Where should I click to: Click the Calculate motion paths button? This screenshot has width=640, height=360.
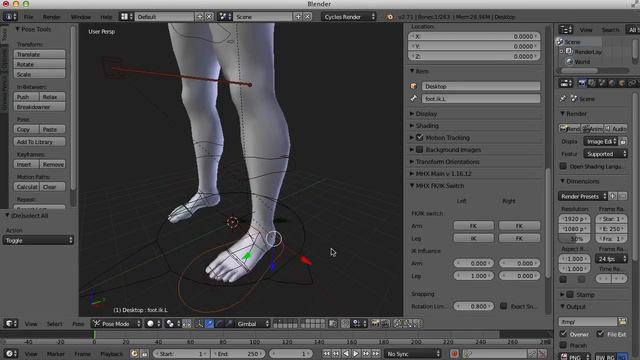click(26, 187)
